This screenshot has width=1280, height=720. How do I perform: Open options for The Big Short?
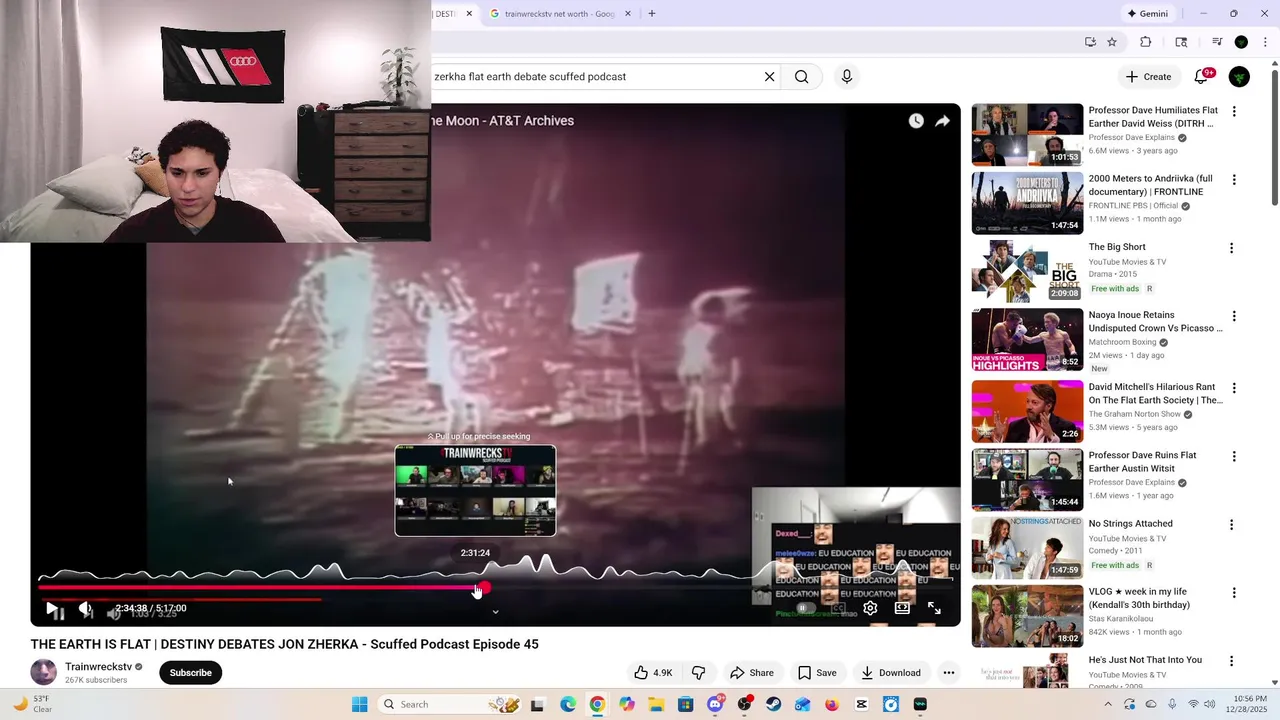point(1231,248)
